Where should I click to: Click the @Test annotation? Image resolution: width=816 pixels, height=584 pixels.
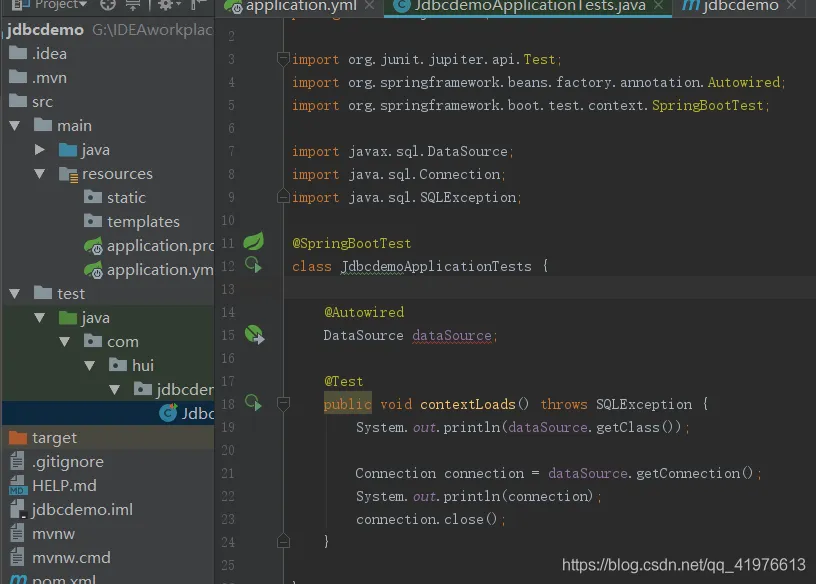tap(343, 382)
